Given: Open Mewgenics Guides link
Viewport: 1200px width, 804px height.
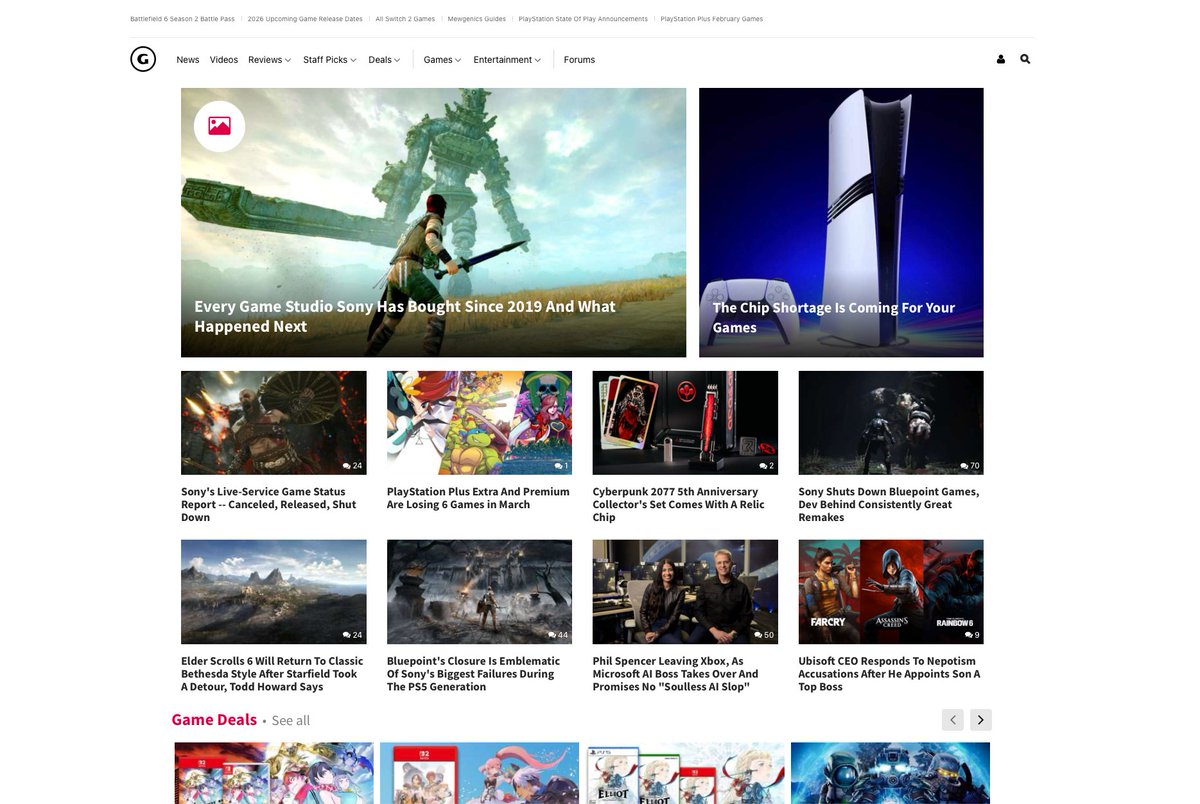Looking at the screenshot, I should (x=477, y=19).
